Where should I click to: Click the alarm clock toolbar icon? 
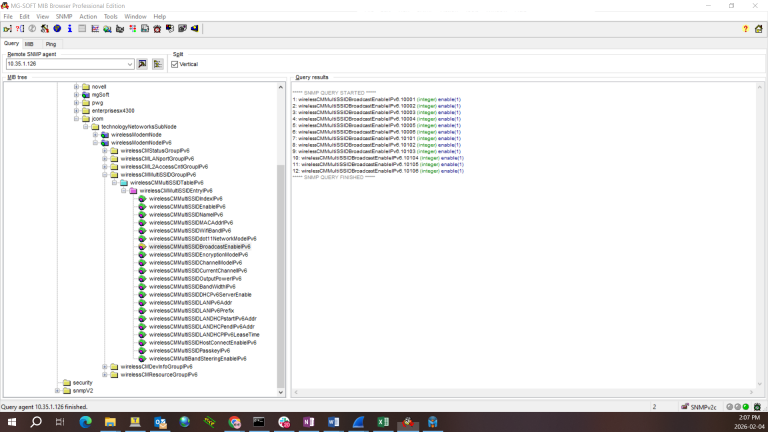pos(157,29)
